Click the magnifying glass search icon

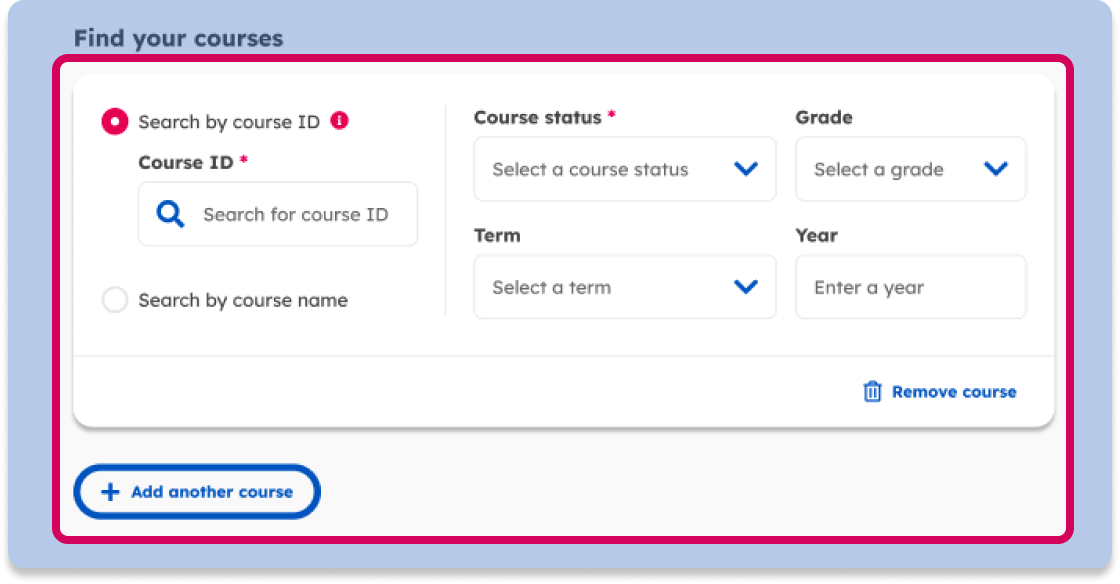[x=171, y=214]
